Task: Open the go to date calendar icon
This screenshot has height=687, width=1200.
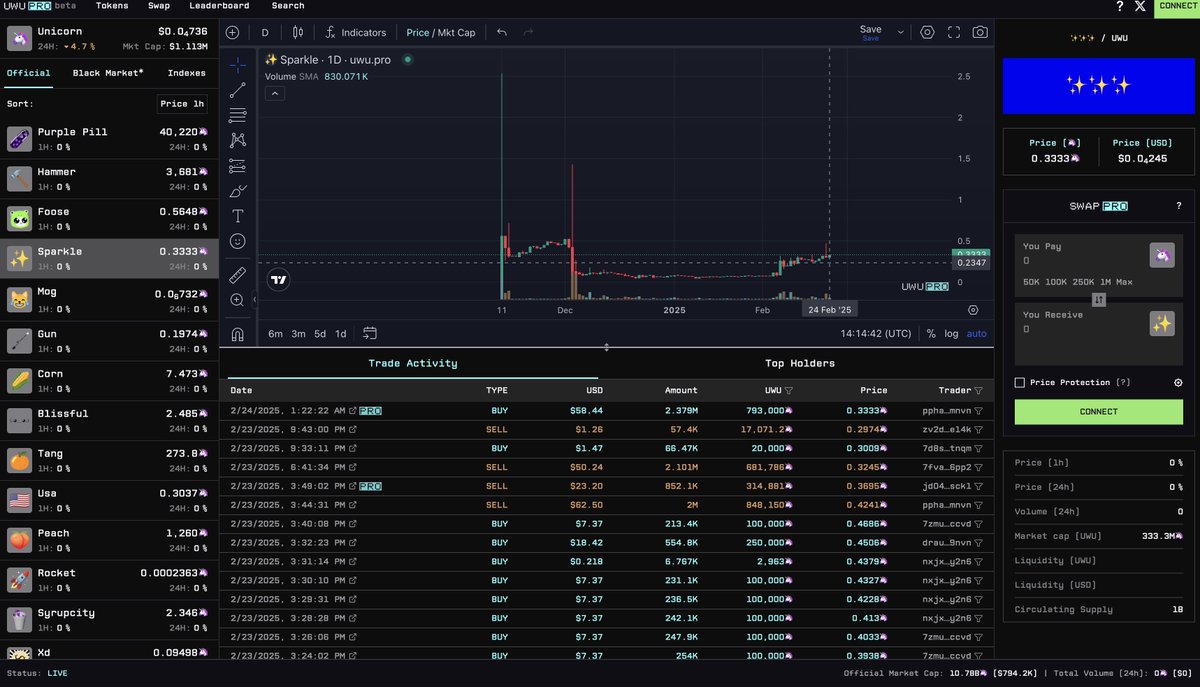Action: click(x=369, y=333)
